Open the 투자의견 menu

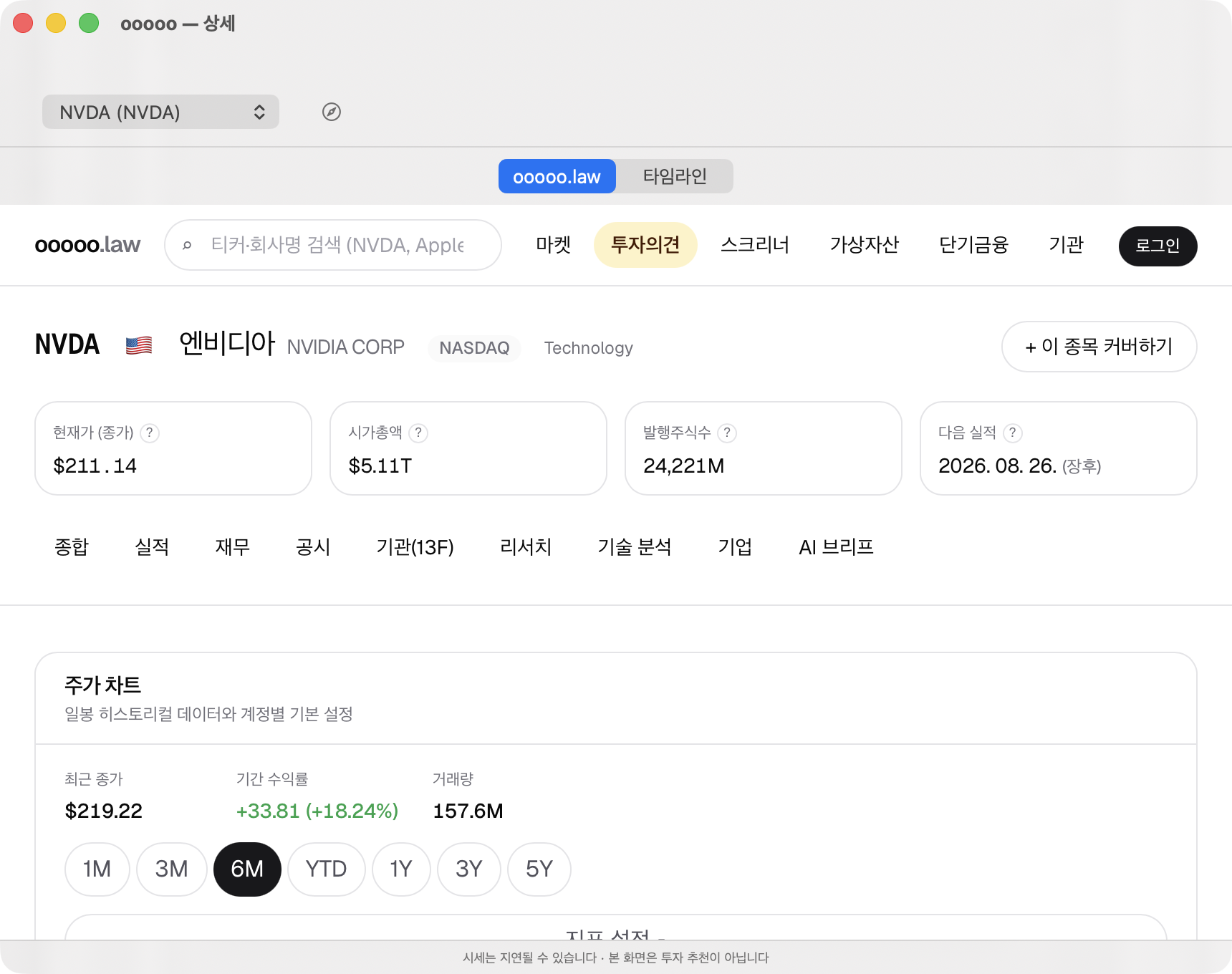tap(645, 245)
